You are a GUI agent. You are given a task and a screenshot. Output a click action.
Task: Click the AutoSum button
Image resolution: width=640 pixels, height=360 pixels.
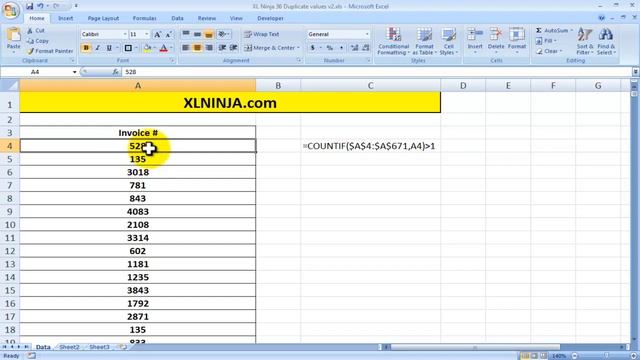pos(554,31)
